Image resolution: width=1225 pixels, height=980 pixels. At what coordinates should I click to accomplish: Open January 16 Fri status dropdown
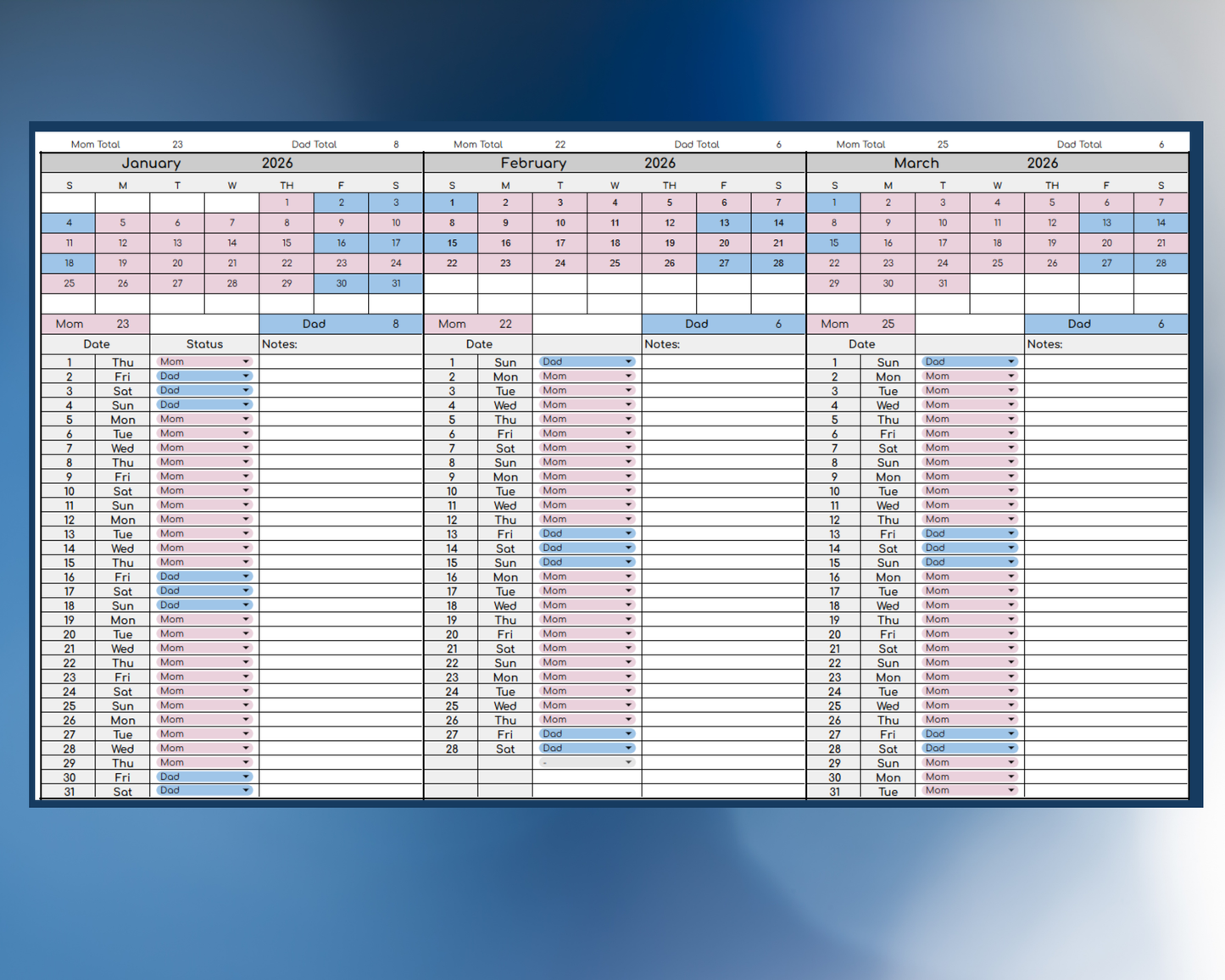point(204,576)
